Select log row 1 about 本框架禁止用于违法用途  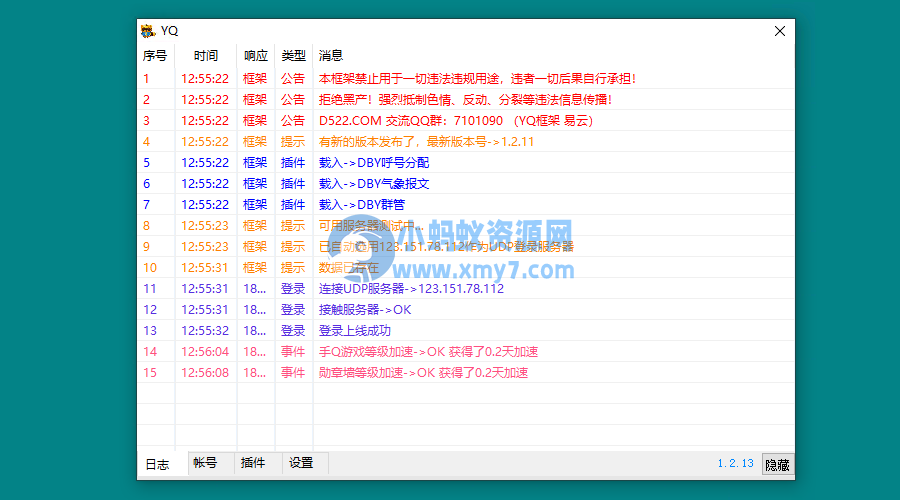coord(477,78)
